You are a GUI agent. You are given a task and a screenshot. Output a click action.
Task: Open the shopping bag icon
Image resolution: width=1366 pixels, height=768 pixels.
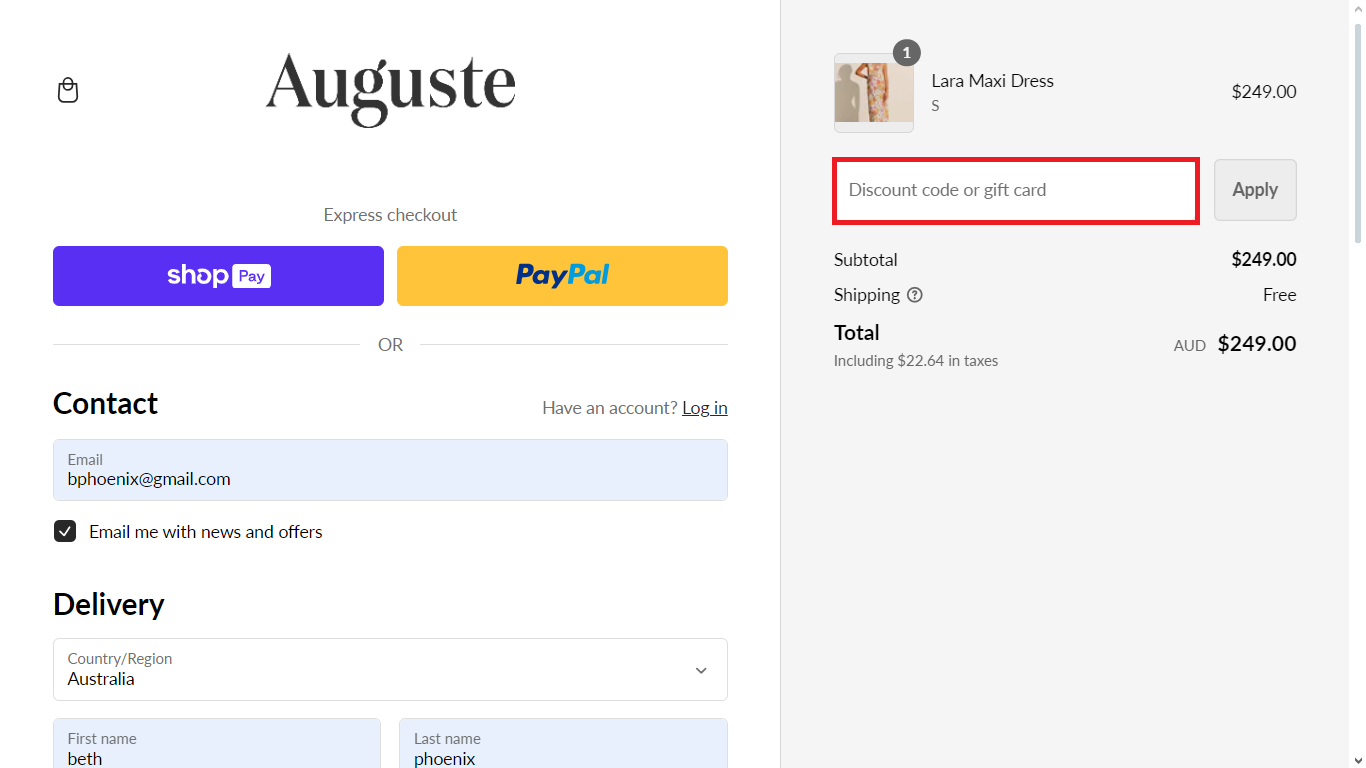pyautogui.click(x=68, y=90)
